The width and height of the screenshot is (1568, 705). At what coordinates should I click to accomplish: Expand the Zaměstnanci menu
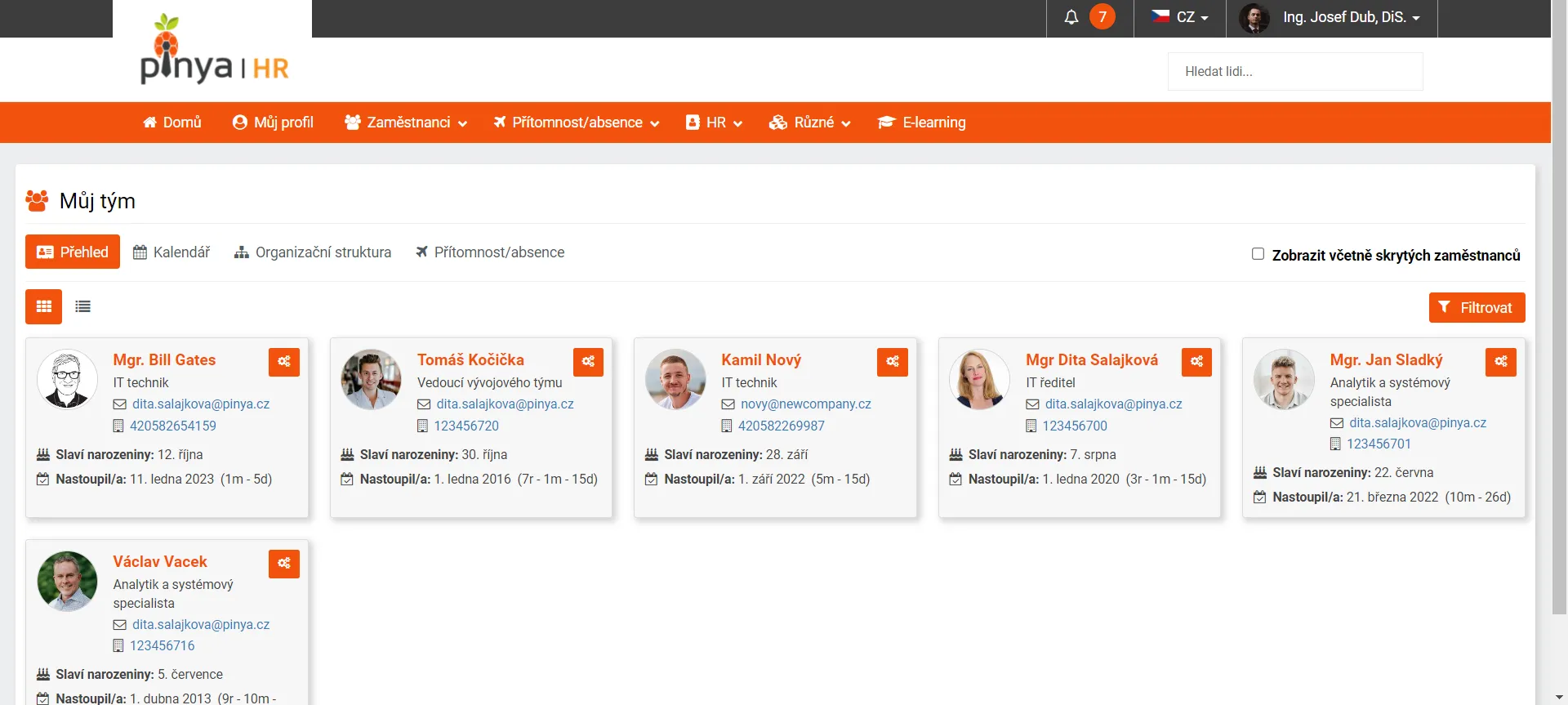click(x=406, y=123)
